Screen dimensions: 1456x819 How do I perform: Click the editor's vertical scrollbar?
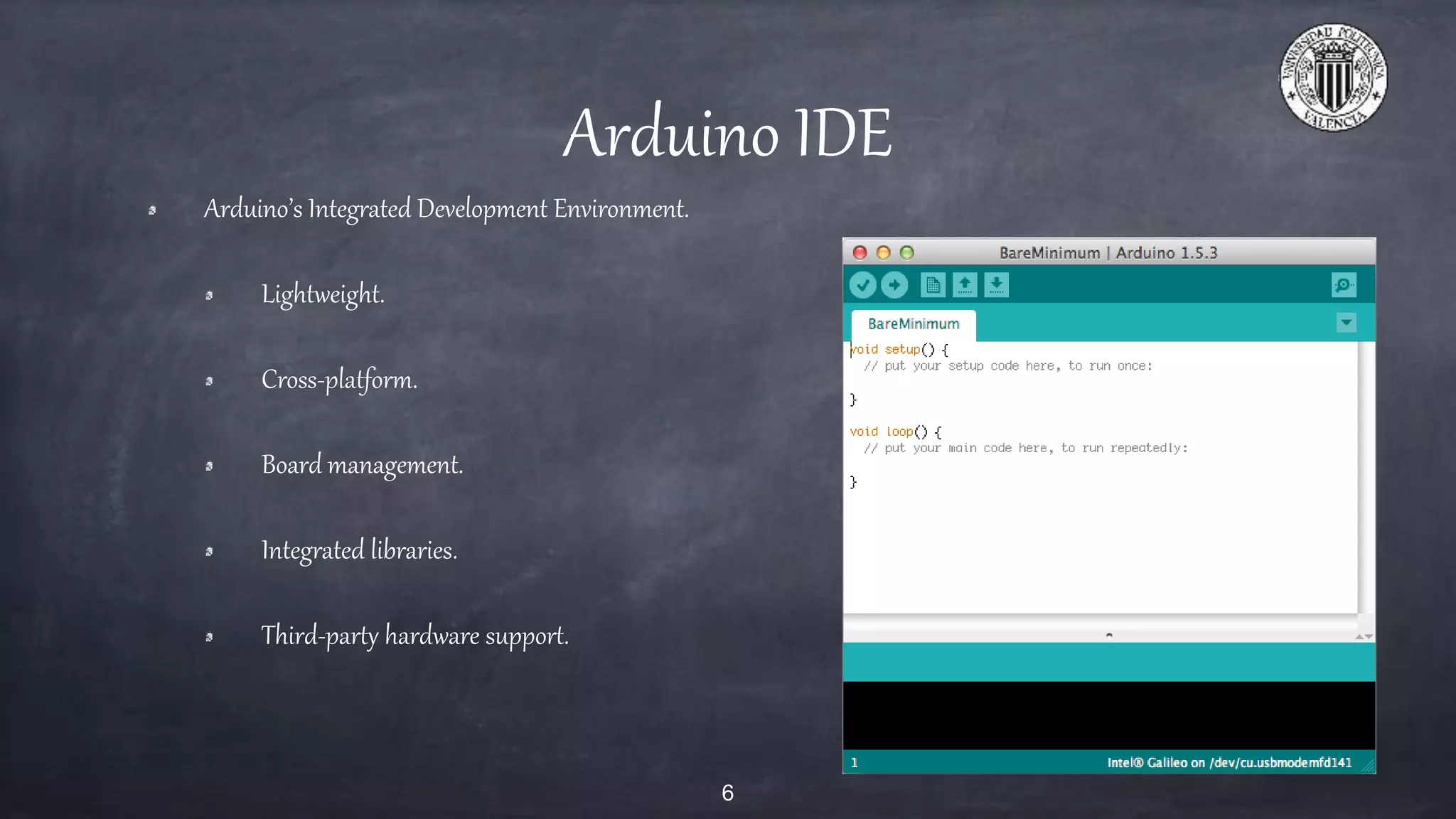pos(1366,477)
